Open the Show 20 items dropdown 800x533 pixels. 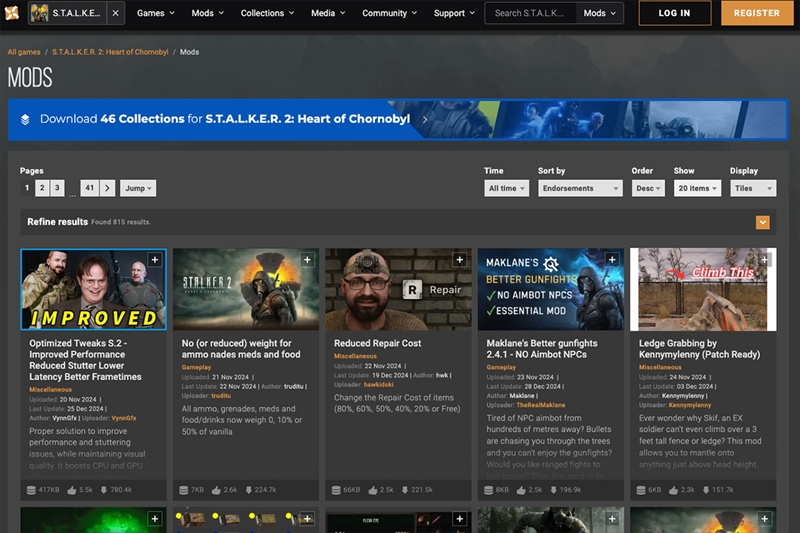coord(697,188)
